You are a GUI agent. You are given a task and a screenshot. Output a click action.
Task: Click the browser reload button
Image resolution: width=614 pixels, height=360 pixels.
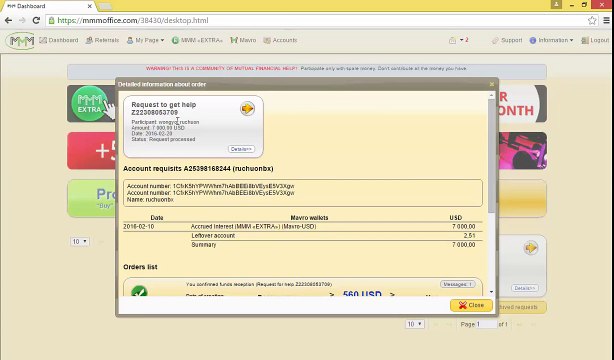click(x=36, y=20)
